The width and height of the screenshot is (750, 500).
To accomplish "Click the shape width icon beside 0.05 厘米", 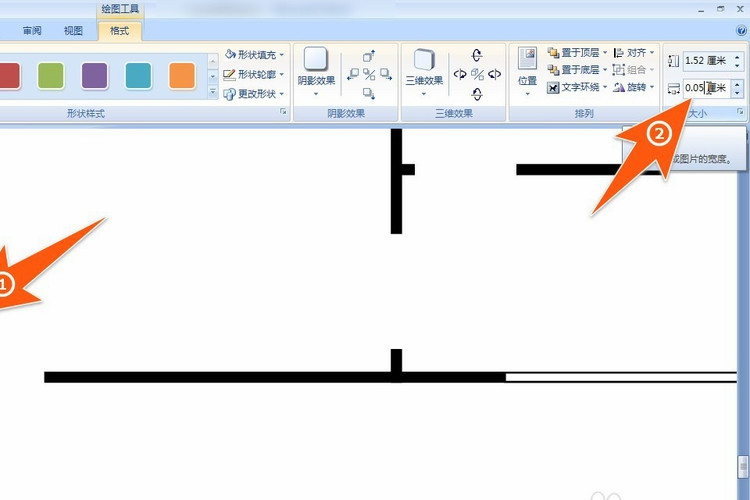I will pyautogui.click(x=673, y=89).
